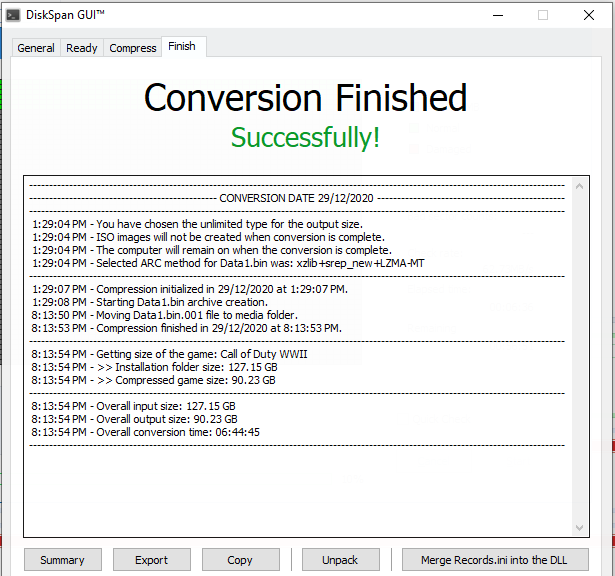Viewport: 615px width, 576px height.
Task: Click the 'Installation folder size: 127.15 GB' line
Action: [155, 367]
